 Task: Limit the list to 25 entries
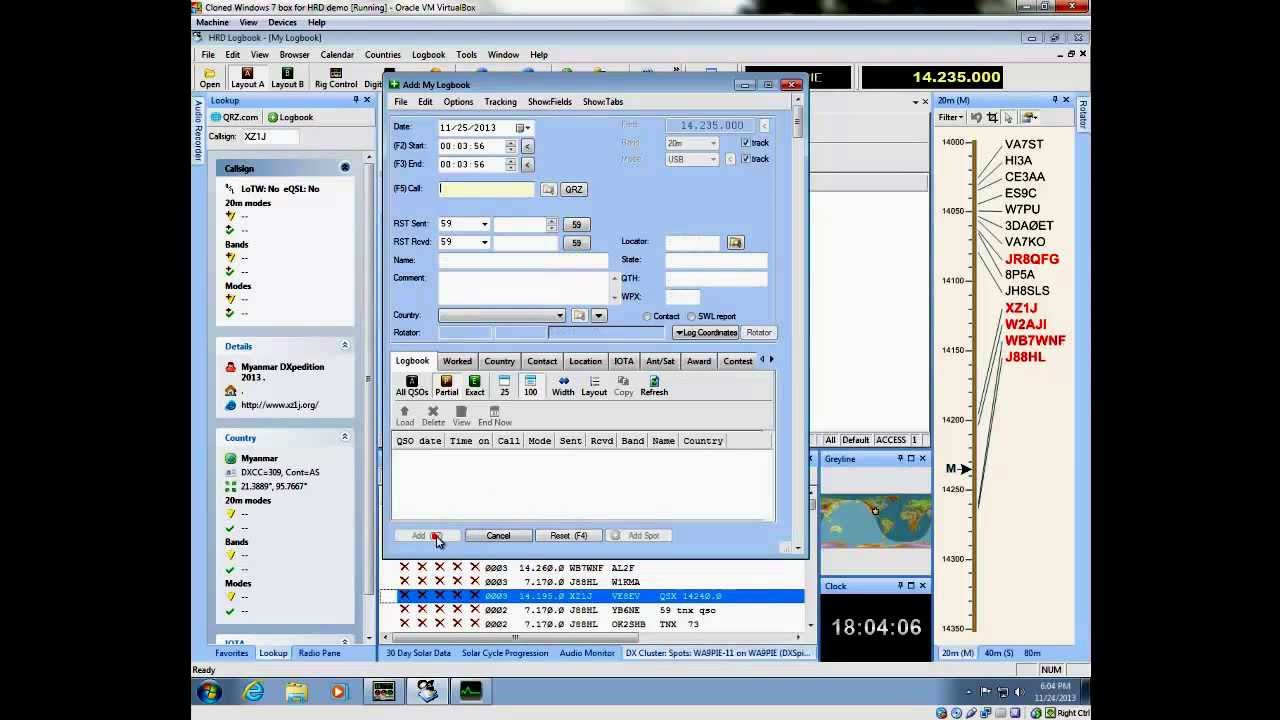[x=504, y=386]
